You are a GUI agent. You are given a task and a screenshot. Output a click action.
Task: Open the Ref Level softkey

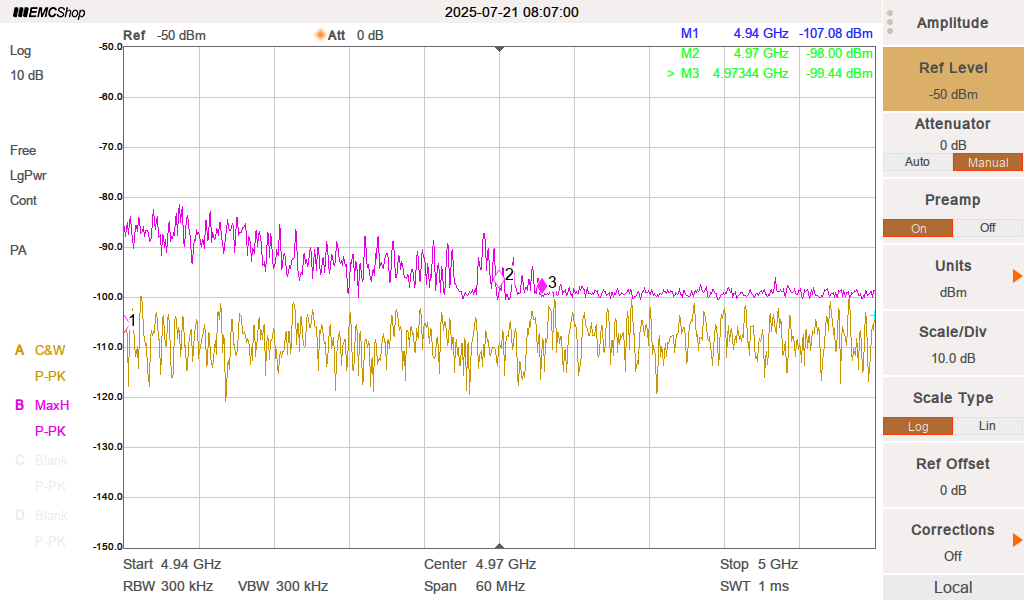pyautogui.click(x=952, y=80)
